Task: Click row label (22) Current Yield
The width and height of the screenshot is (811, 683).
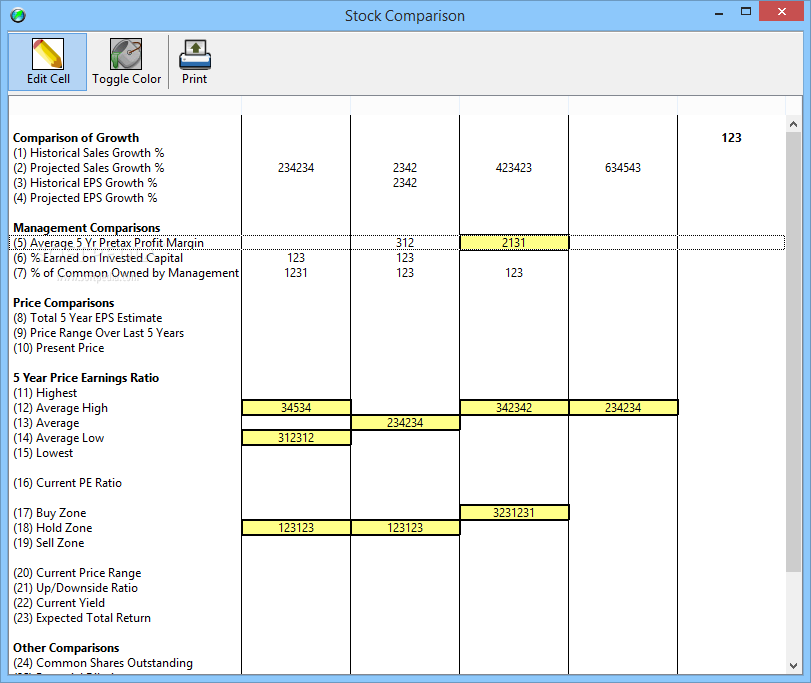Action: (x=59, y=602)
